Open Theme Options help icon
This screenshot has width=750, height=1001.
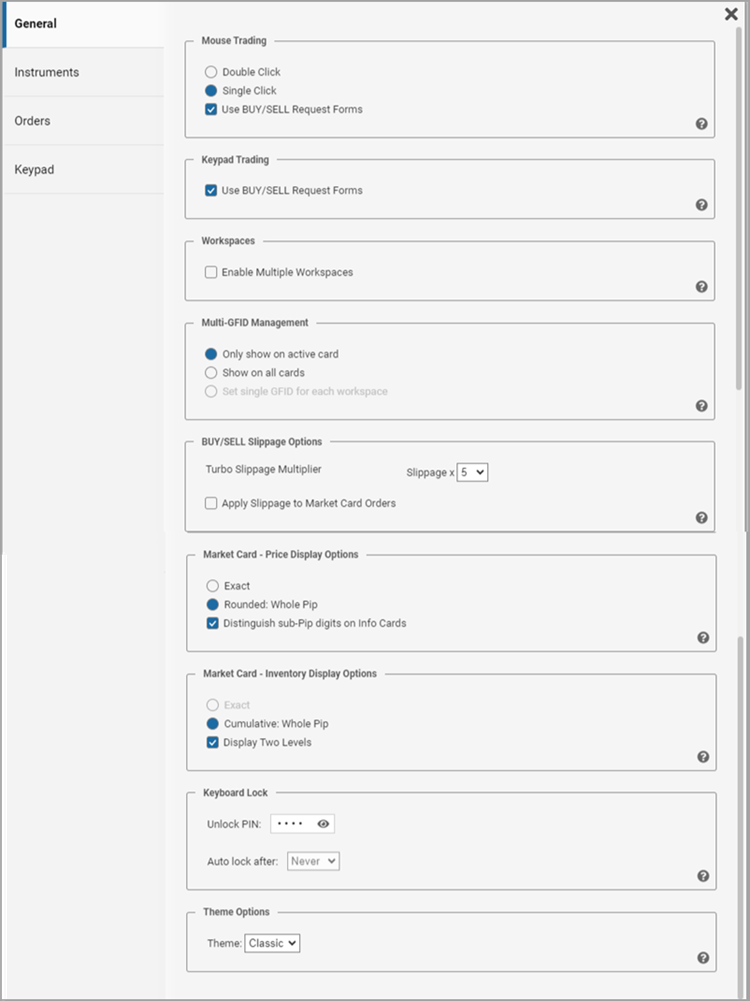click(703, 958)
